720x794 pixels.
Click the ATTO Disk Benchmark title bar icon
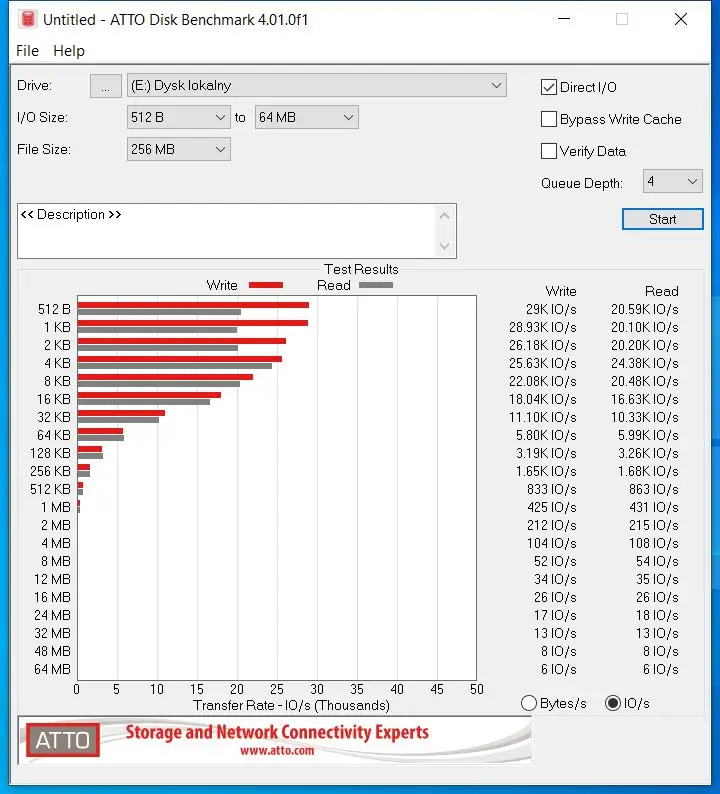[x=28, y=19]
